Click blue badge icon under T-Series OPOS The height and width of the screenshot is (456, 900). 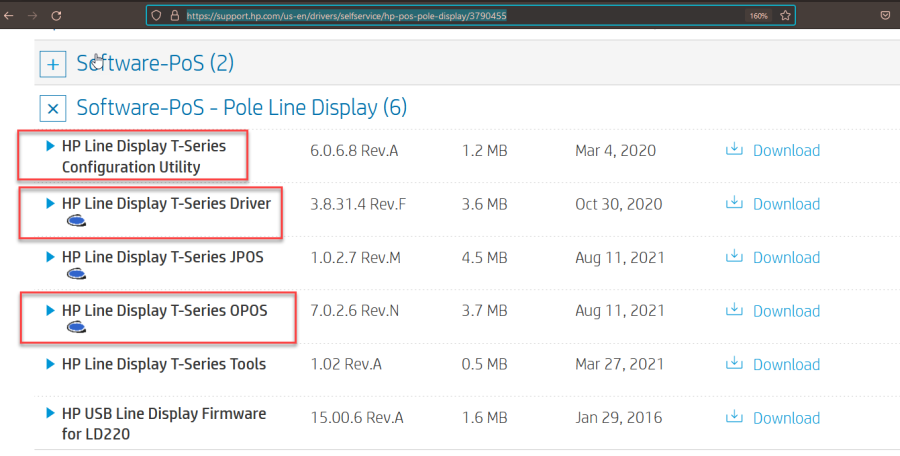point(74,327)
